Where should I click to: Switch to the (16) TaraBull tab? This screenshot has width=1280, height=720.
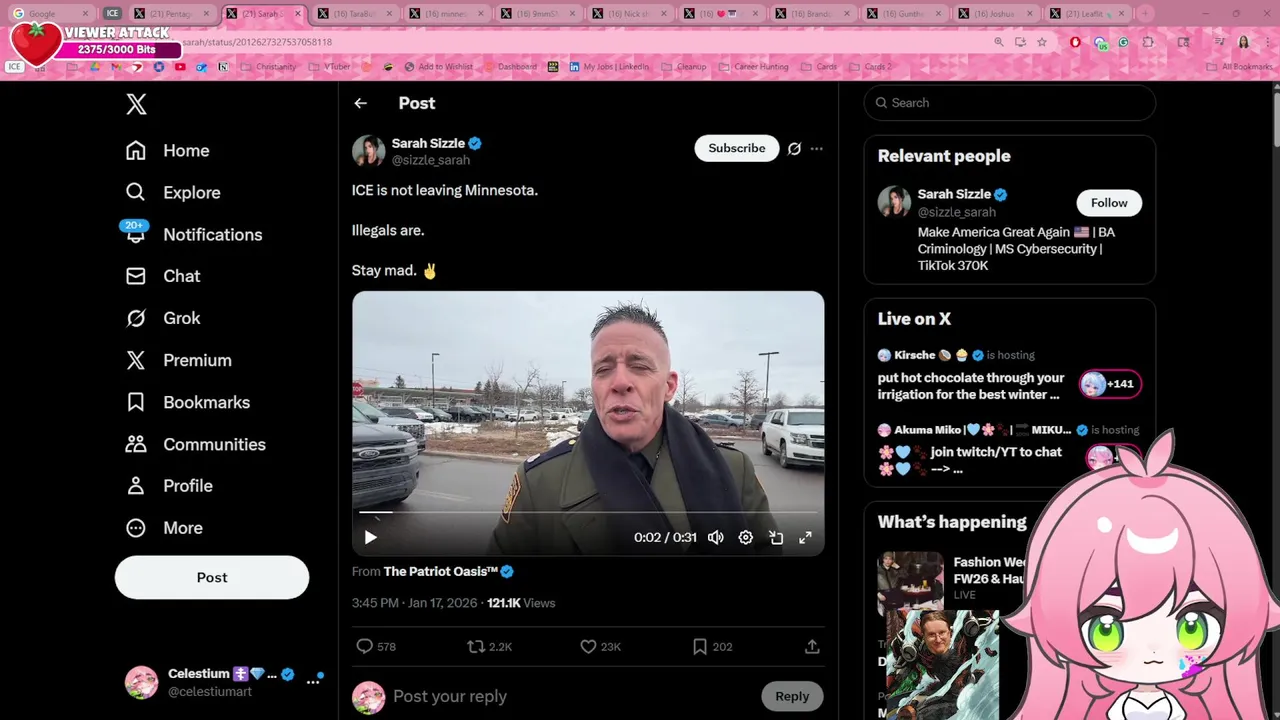(353, 14)
